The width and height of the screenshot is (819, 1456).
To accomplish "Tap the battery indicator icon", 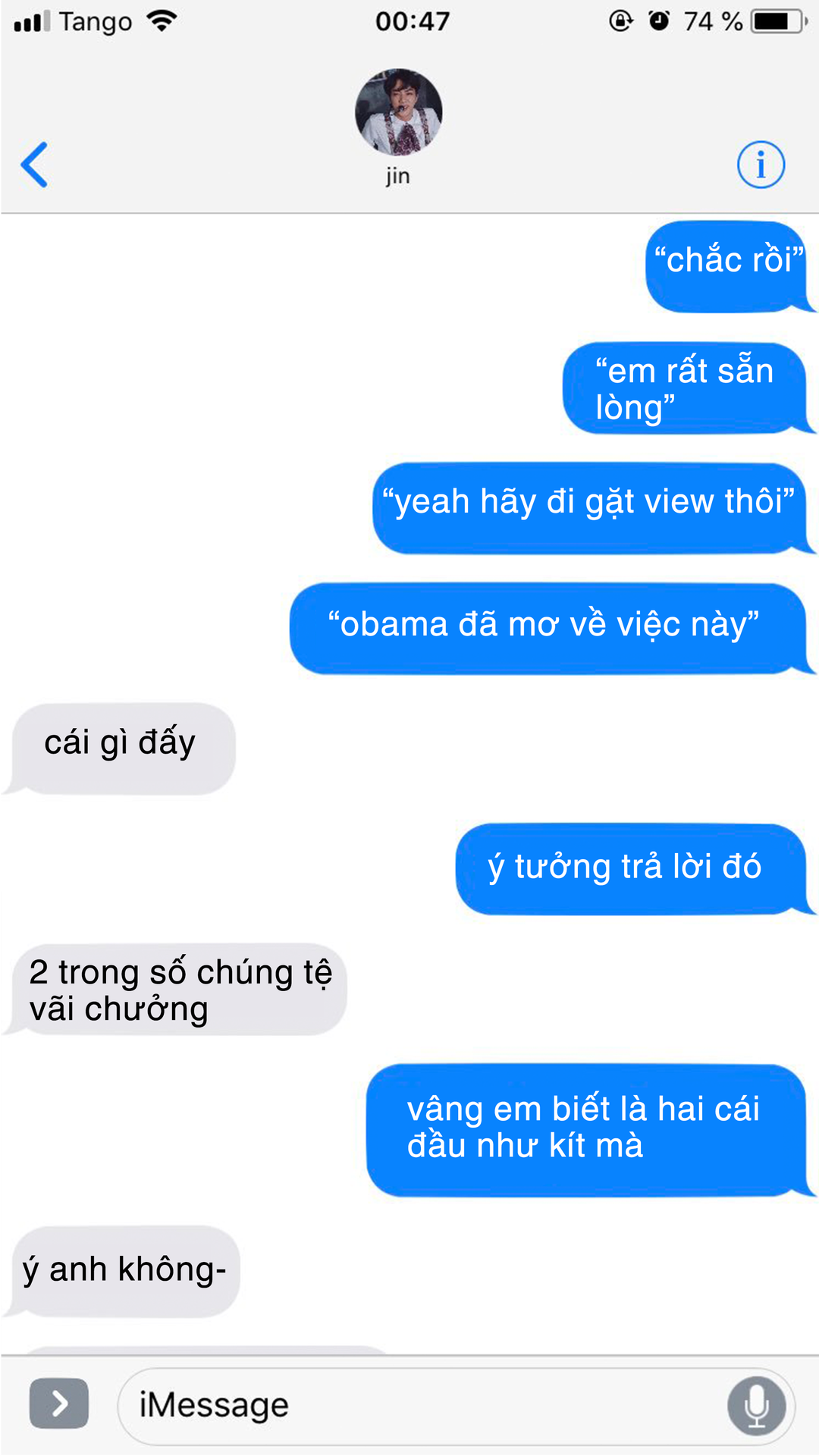I will click(x=779, y=20).
